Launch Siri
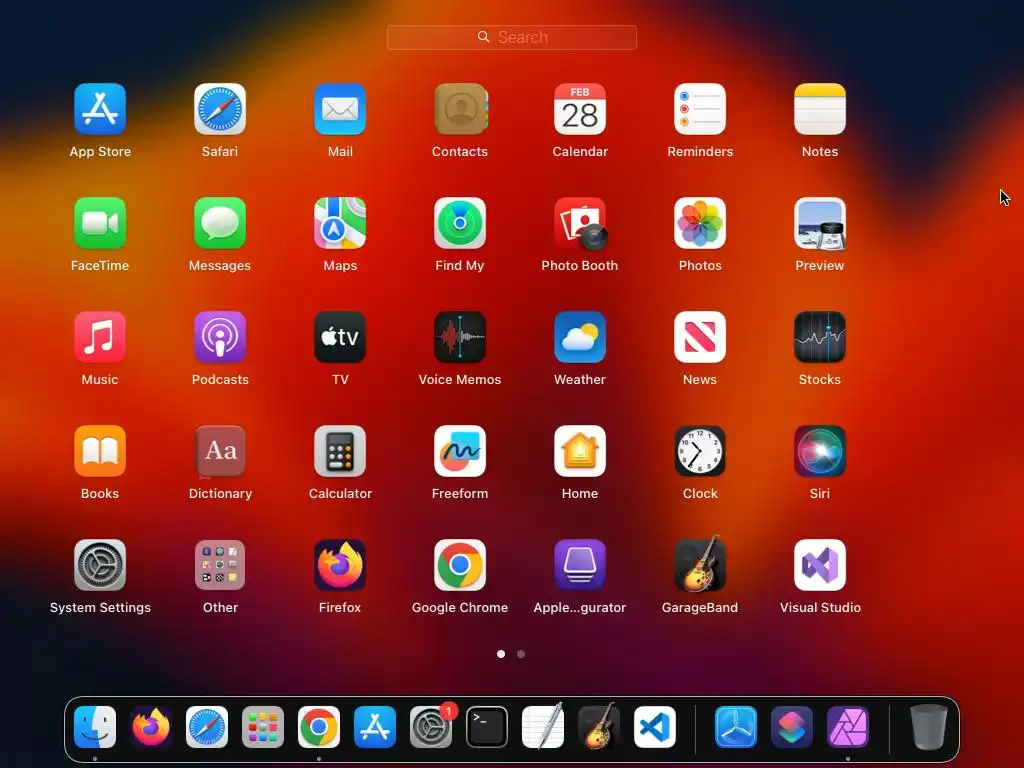1024x768 pixels. [x=820, y=451]
